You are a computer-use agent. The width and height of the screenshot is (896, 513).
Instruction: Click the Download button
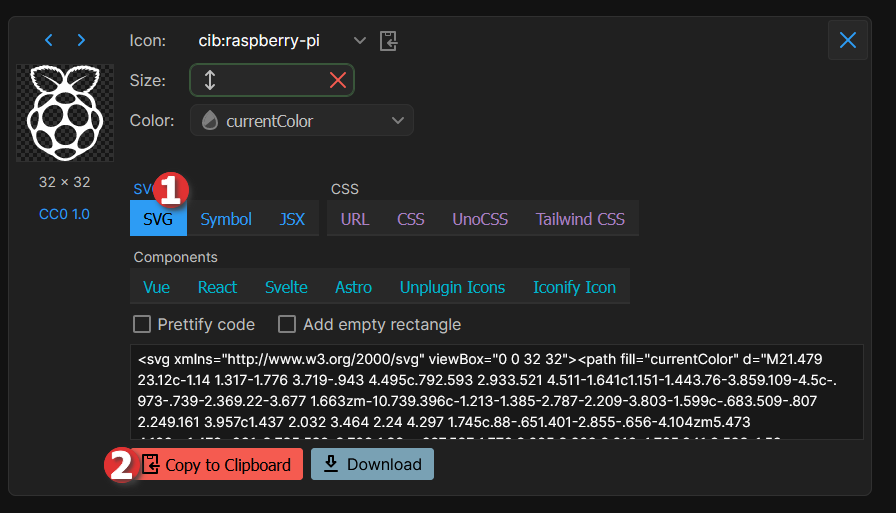(x=373, y=464)
